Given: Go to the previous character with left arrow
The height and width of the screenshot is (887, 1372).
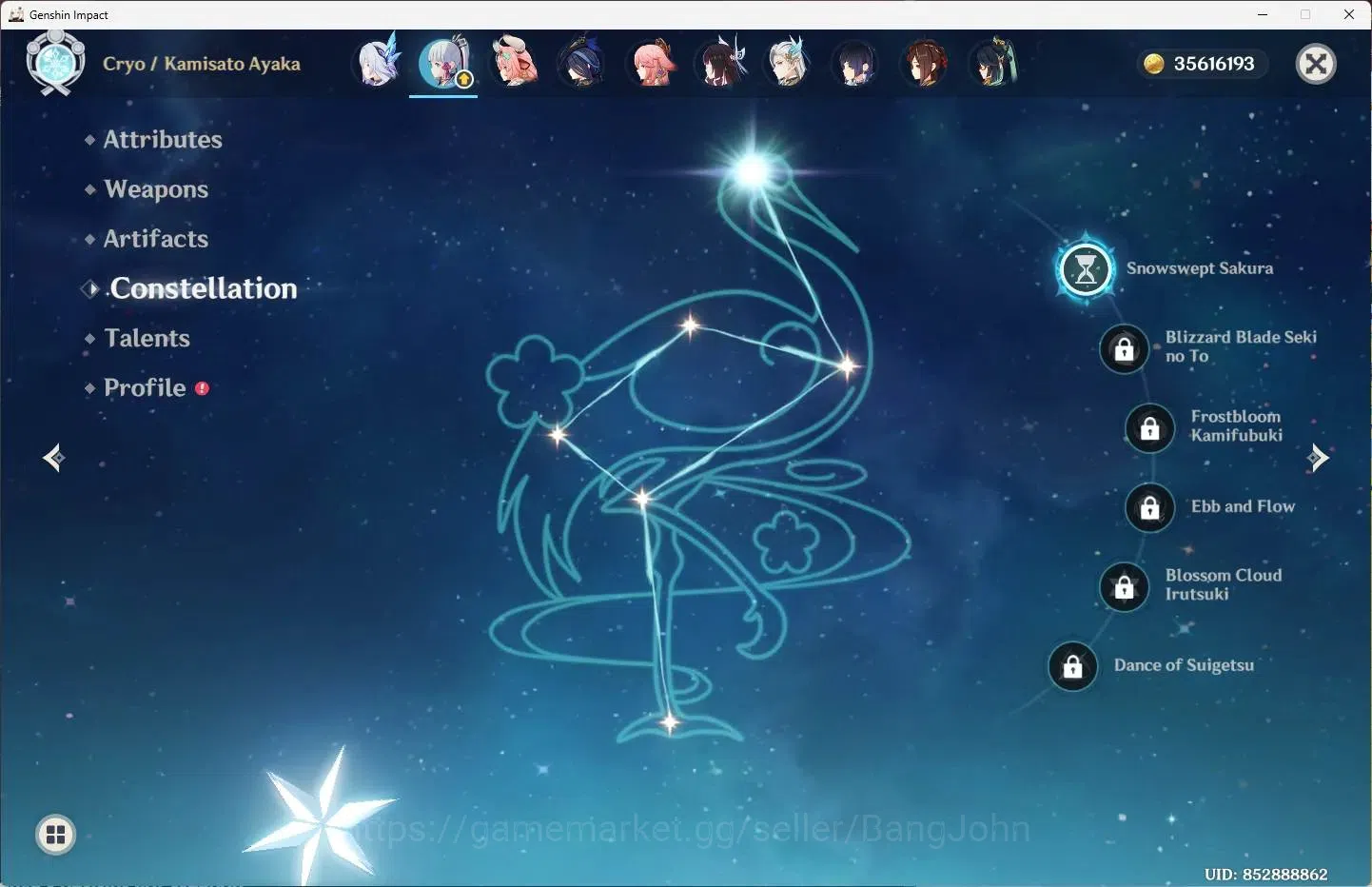Looking at the screenshot, I should pyautogui.click(x=53, y=458).
